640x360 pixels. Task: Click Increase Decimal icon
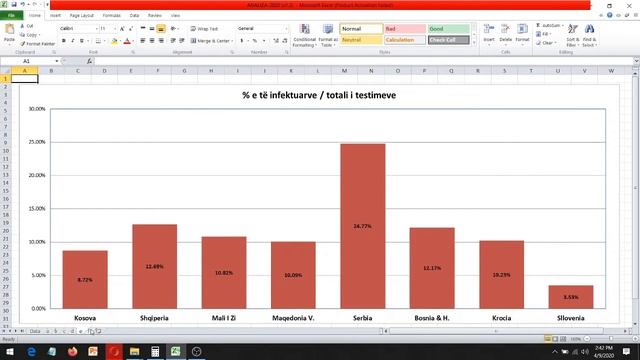pyautogui.click(x=276, y=41)
